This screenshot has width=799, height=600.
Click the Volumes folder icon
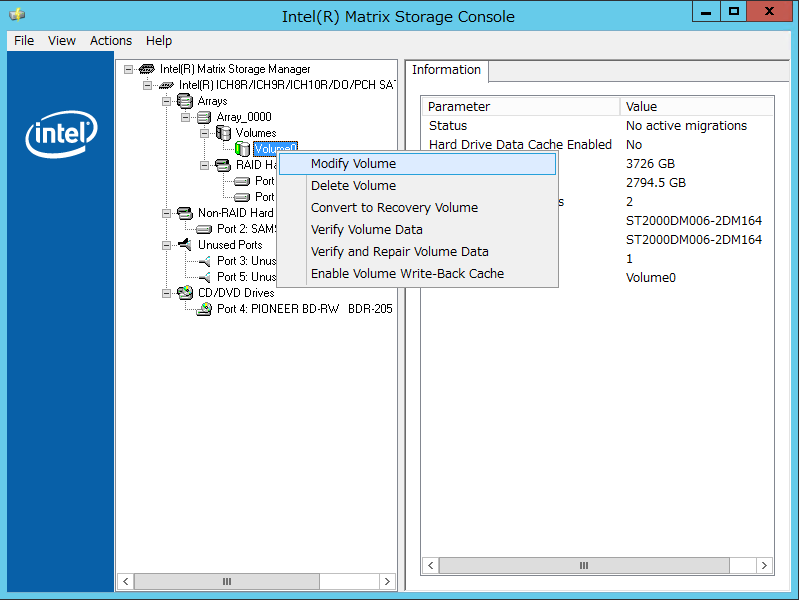tap(223, 133)
